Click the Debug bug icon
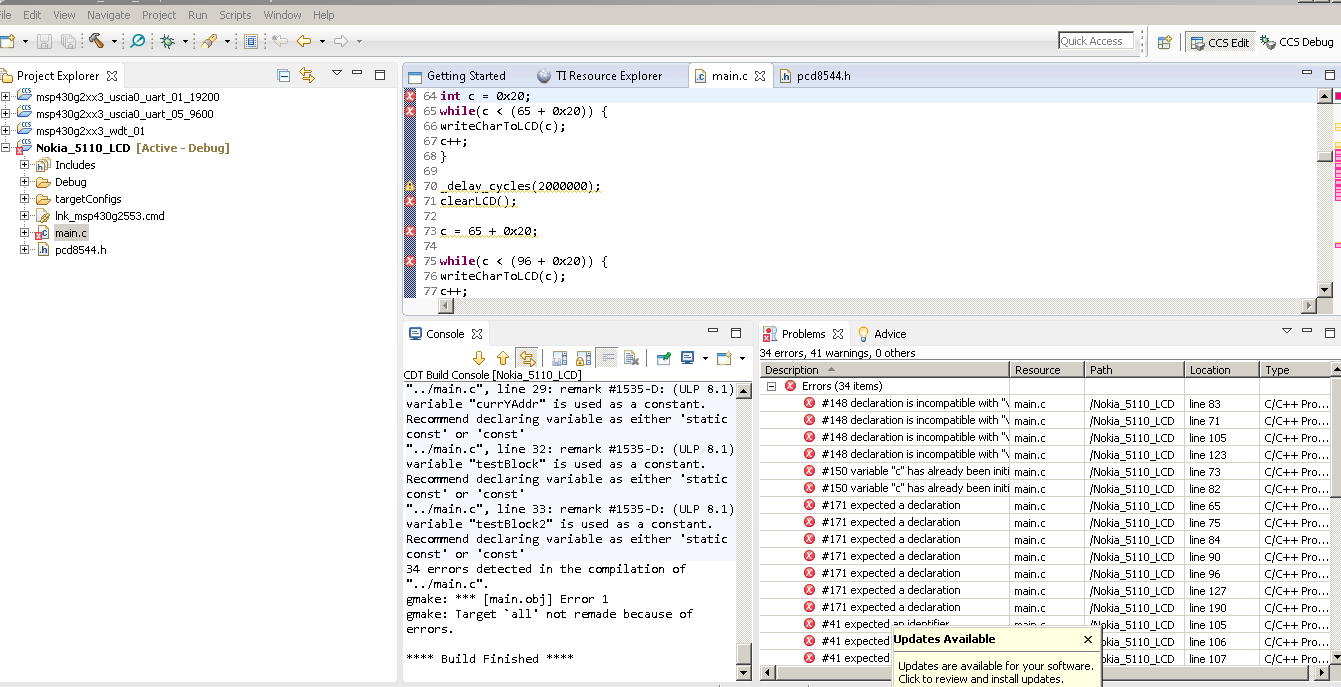Image resolution: width=1341 pixels, height=687 pixels. point(167,41)
